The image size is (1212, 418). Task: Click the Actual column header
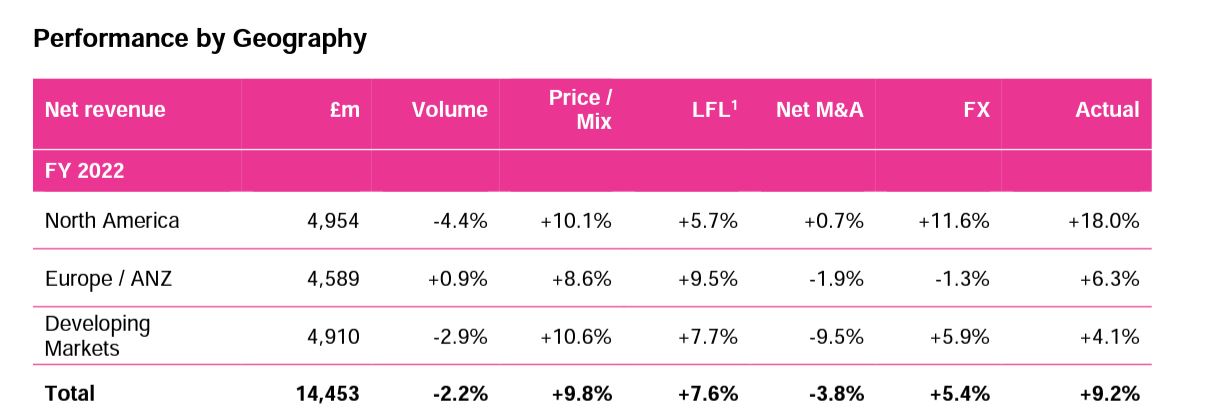pyautogui.click(x=1106, y=110)
